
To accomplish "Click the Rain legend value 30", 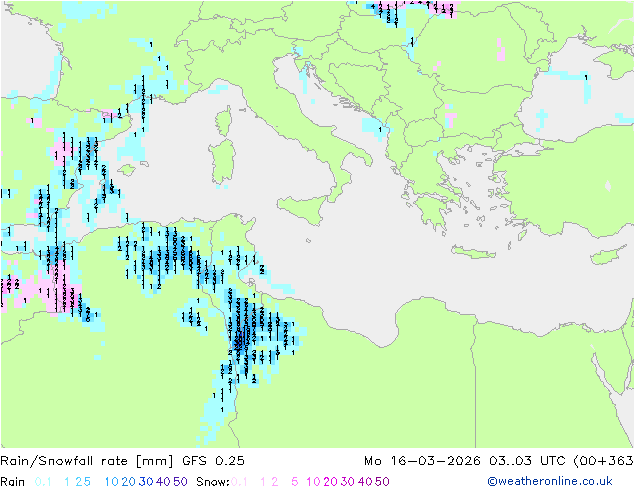I will (146, 482).
